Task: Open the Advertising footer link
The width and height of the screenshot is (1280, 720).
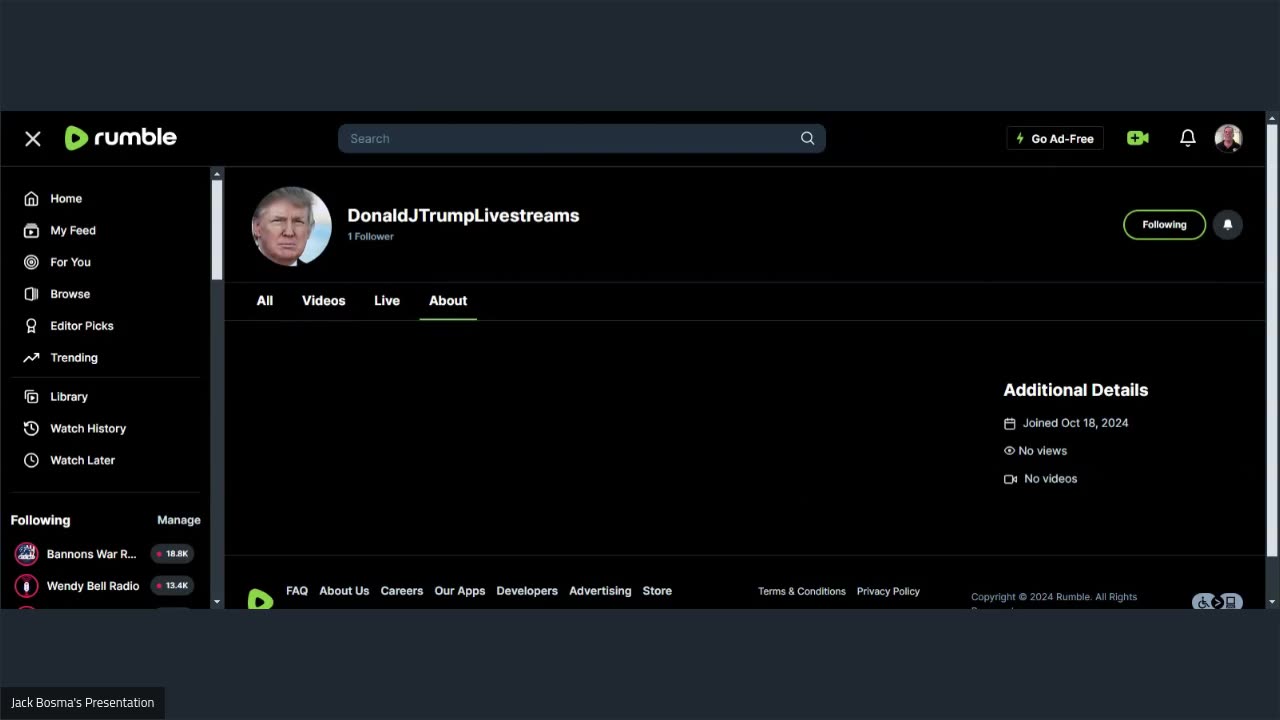Action: 600,591
